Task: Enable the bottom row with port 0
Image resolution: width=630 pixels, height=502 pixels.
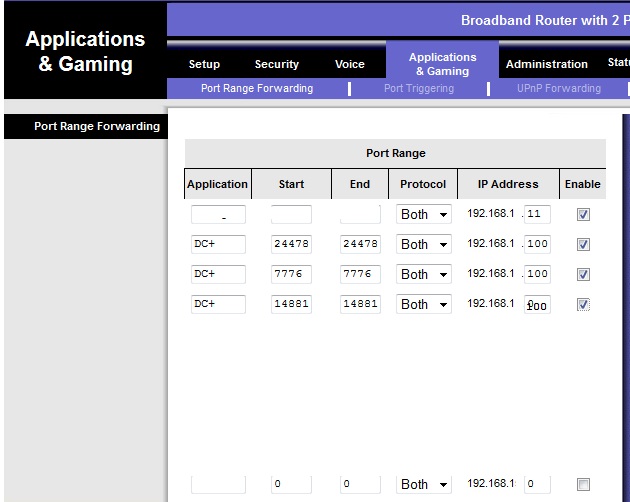Action: 583,484
